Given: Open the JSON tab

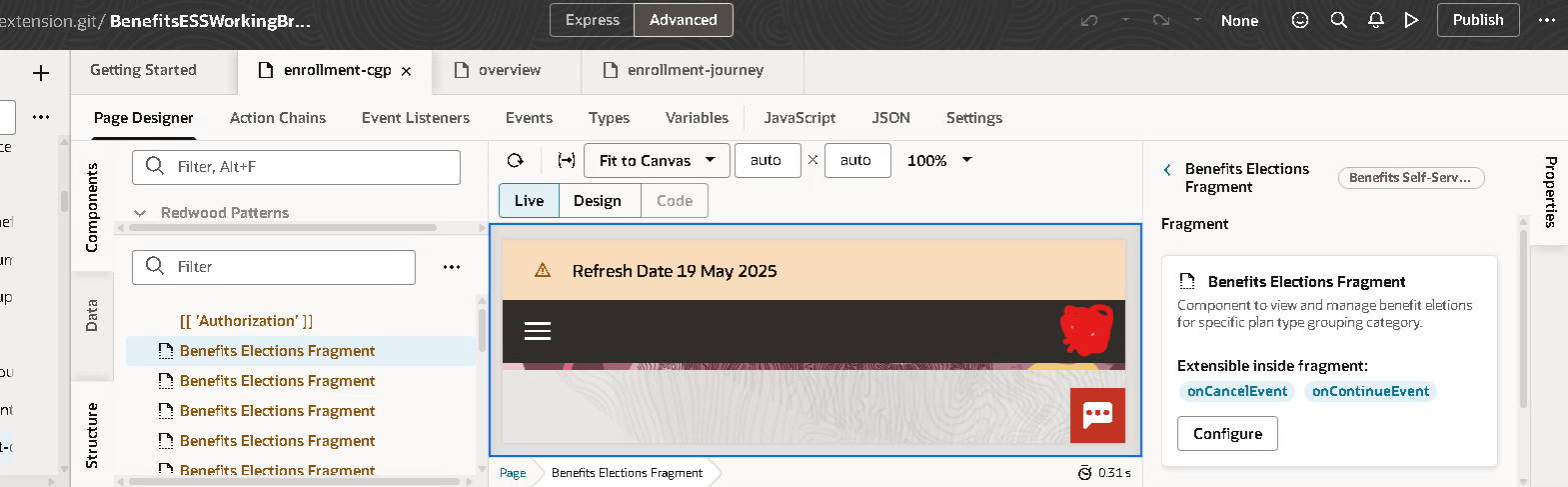Looking at the screenshot, I should pyautogui.click(x=890, y=118).
